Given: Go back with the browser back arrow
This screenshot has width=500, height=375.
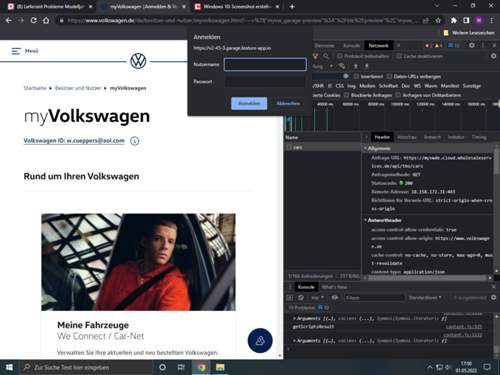Looking at the screenshot, I should click(x=9, y=20).
